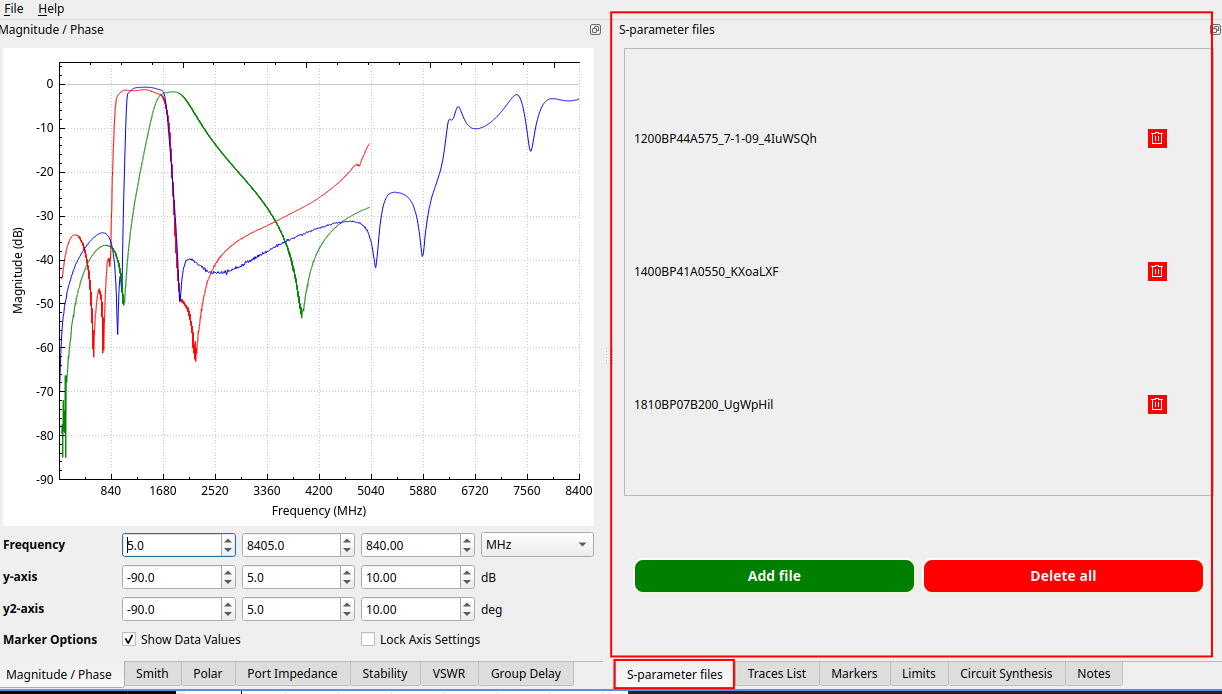Switch to the Group Delay tab

[526, 674]
